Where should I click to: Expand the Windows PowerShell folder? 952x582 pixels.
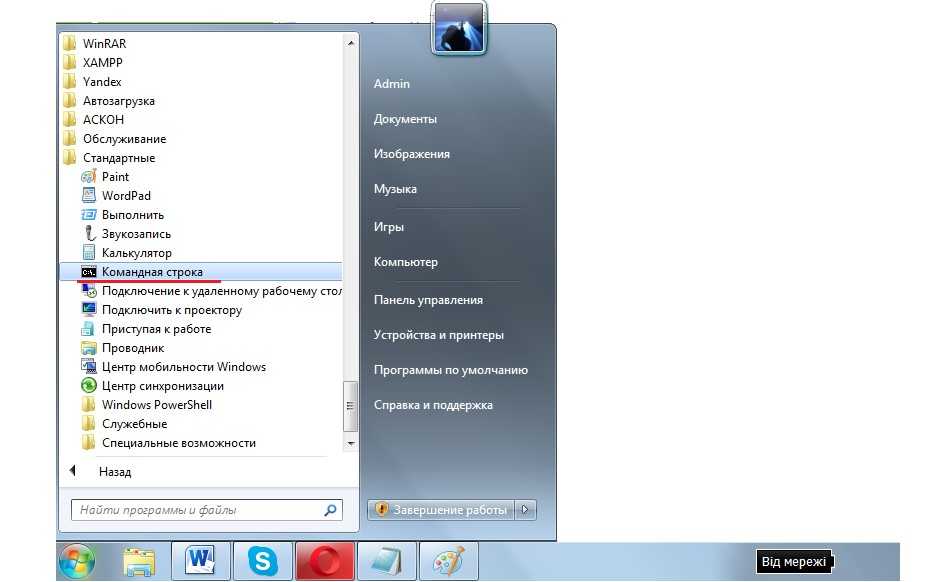point(156,405)
